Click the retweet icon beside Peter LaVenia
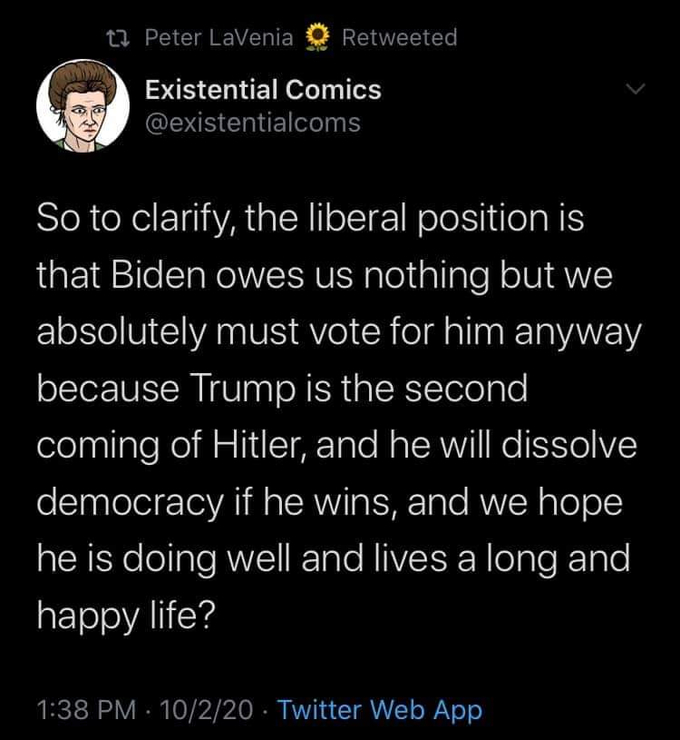This screenshot has width=680, height=740. [x=120, y=38]
